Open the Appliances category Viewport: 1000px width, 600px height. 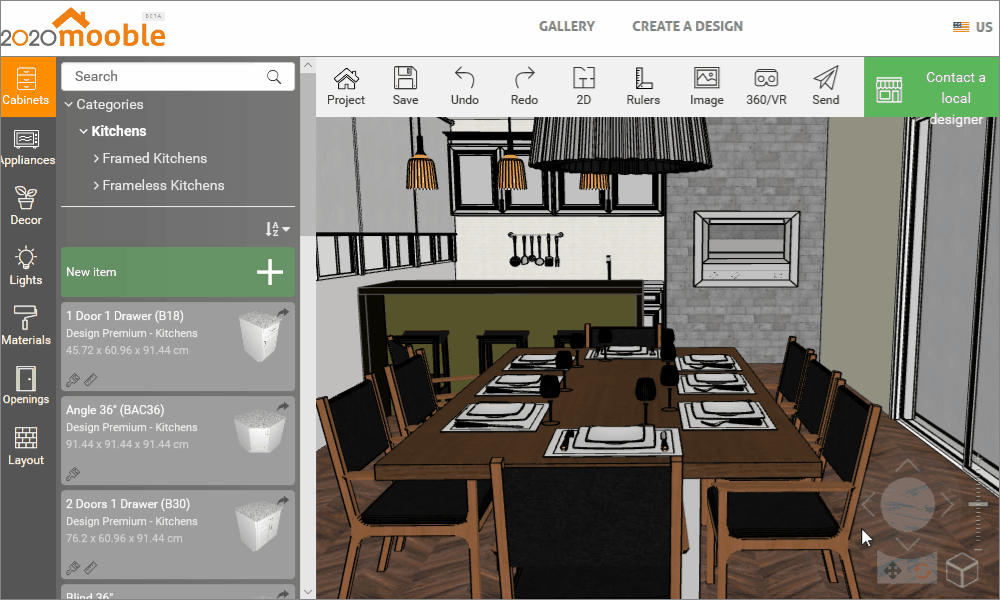(26, 147)
